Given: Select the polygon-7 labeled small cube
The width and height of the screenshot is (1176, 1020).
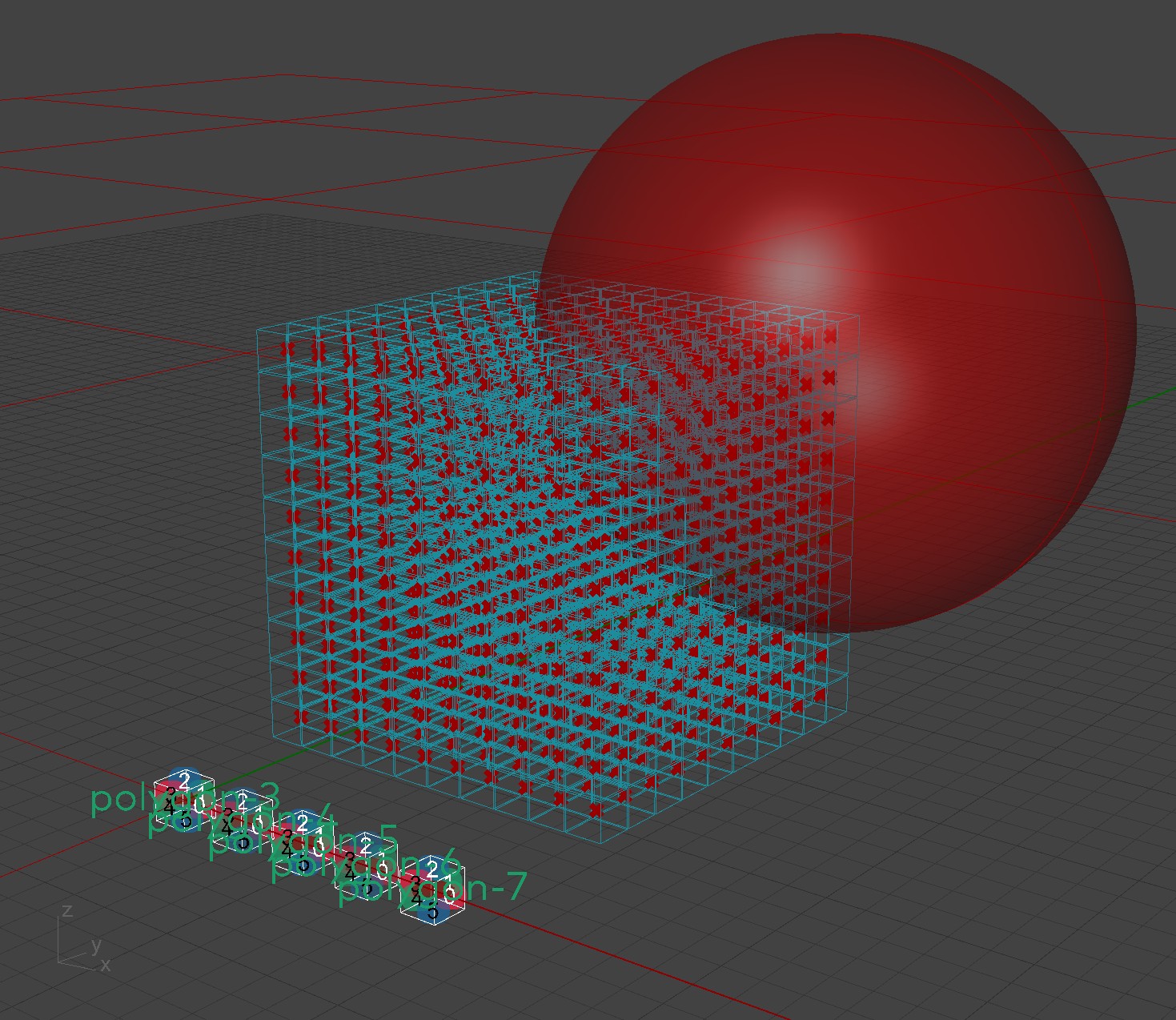Looking at the screenshot, I should click(x=432, y=889).
